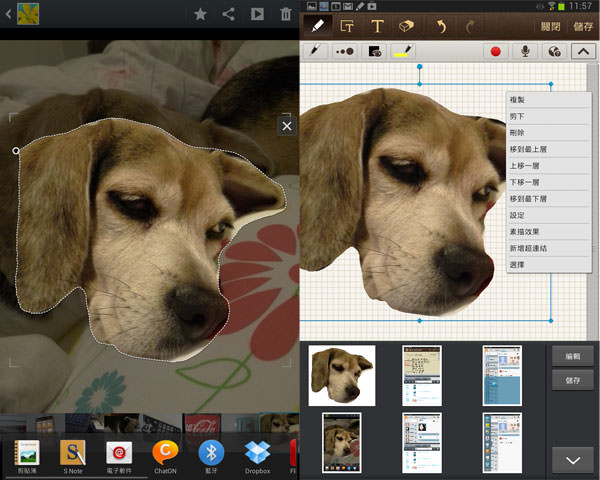
Task: Select the large T text tool
Action: tap(377, 26)
